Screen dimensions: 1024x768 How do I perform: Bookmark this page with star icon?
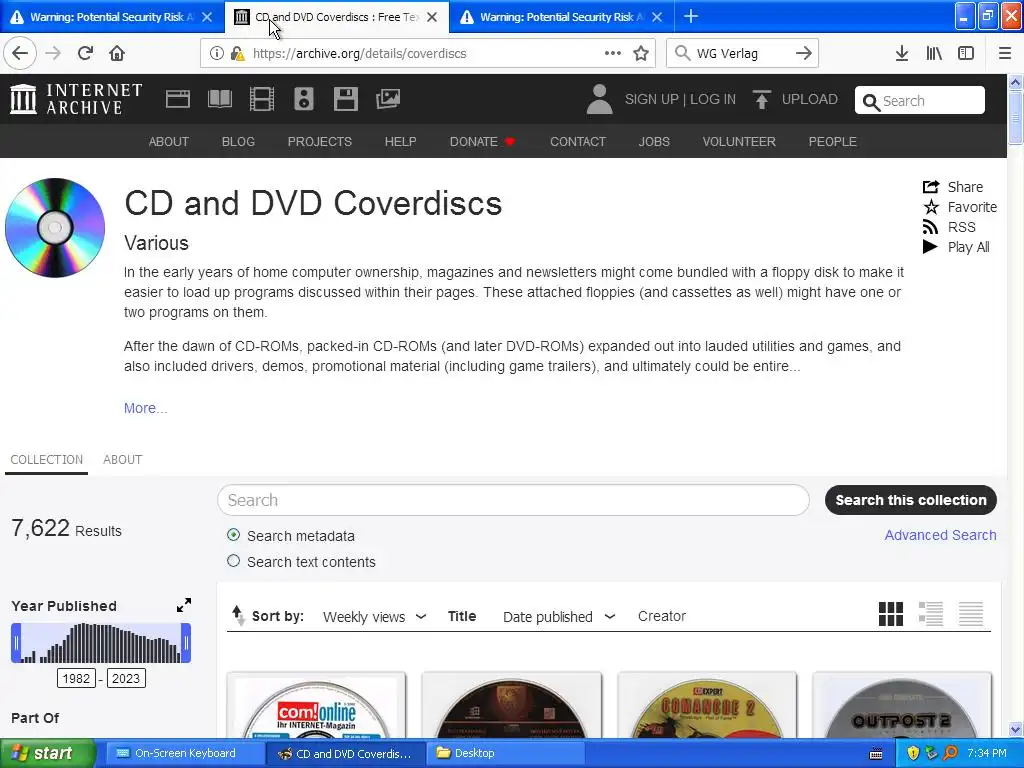[x=641, y=53]
